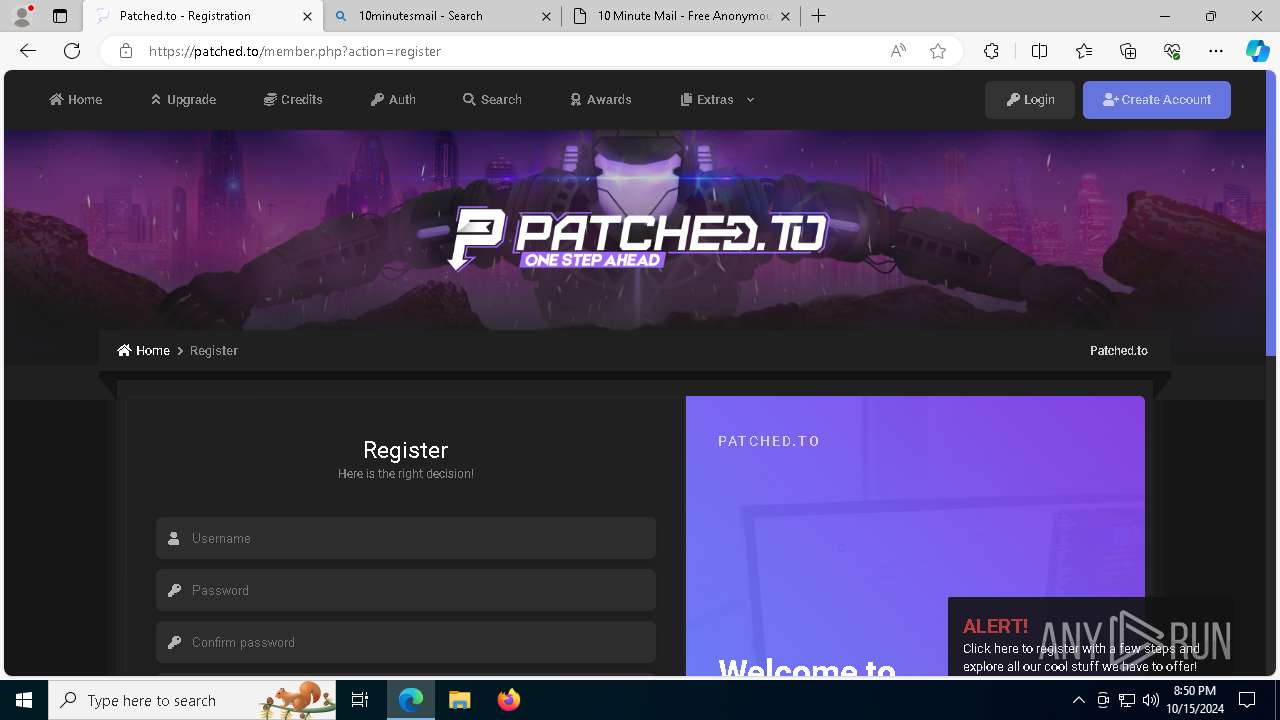Open the Favorites list icon
The height and width of the screenshot is (720, 1280).
[1084, 51]
